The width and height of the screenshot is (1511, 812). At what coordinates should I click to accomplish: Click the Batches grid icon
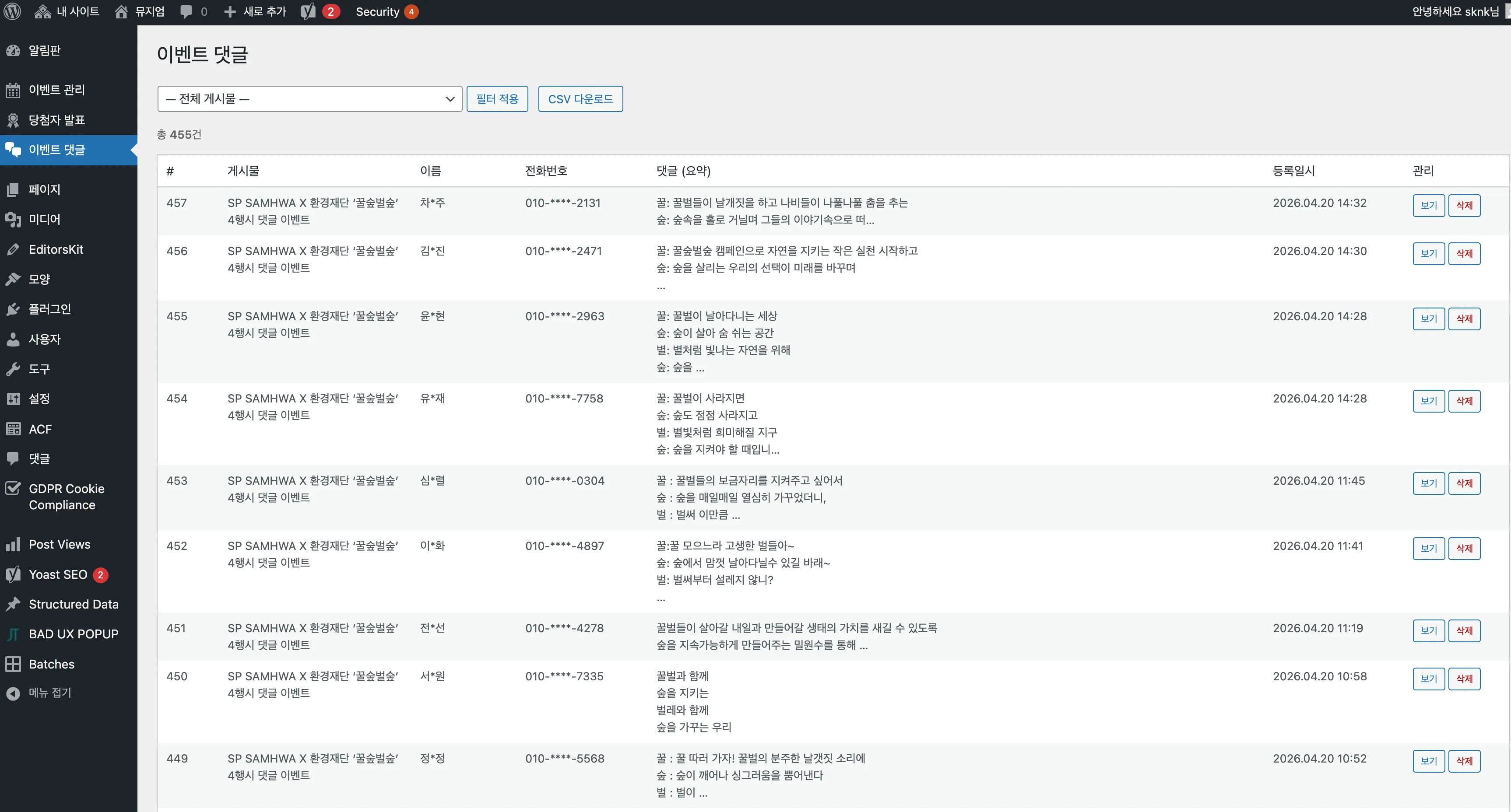click(13, 664)
